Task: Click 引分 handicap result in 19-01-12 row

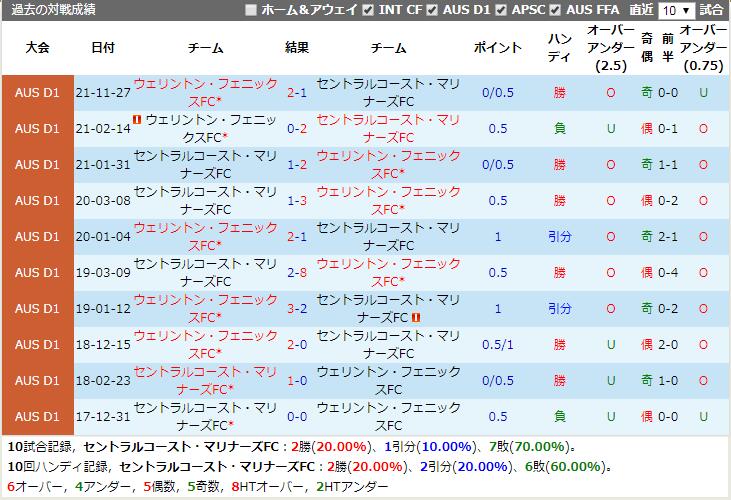Action: tap(560, 308)
